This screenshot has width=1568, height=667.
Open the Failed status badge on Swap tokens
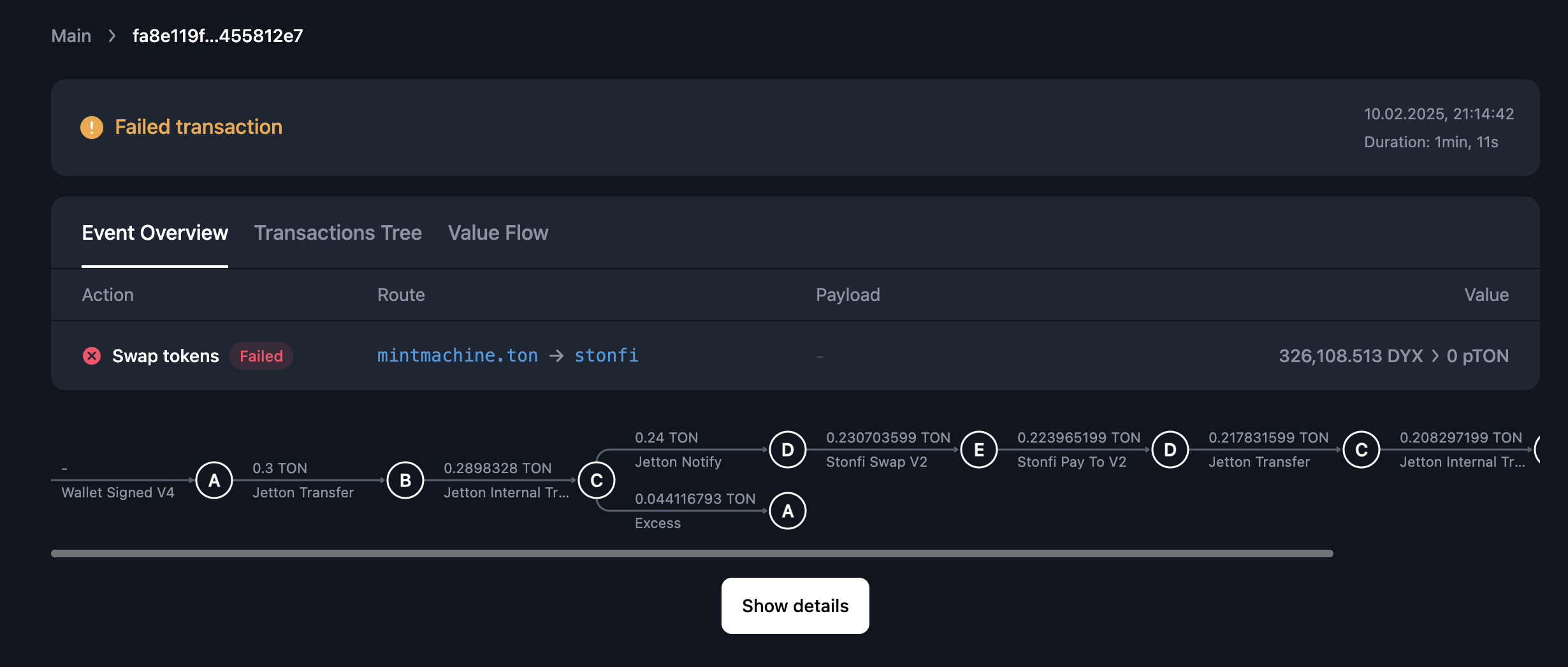point(261,356)
